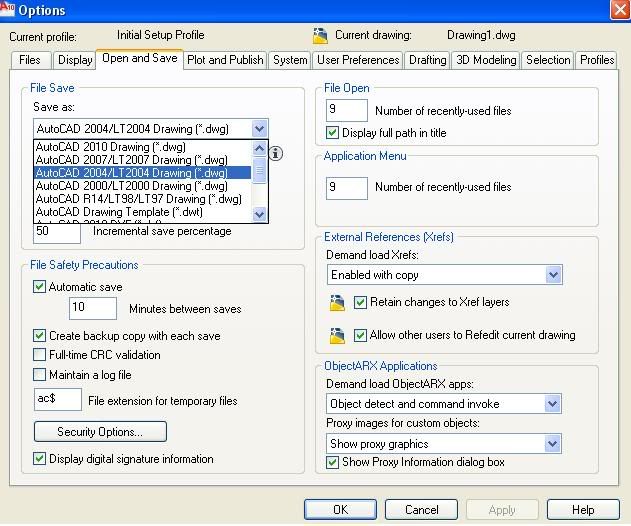The image size is (631, 526).
Task: Open the Demand load ObjectARX apps dropdown
Action: click(x=552, y=404)
